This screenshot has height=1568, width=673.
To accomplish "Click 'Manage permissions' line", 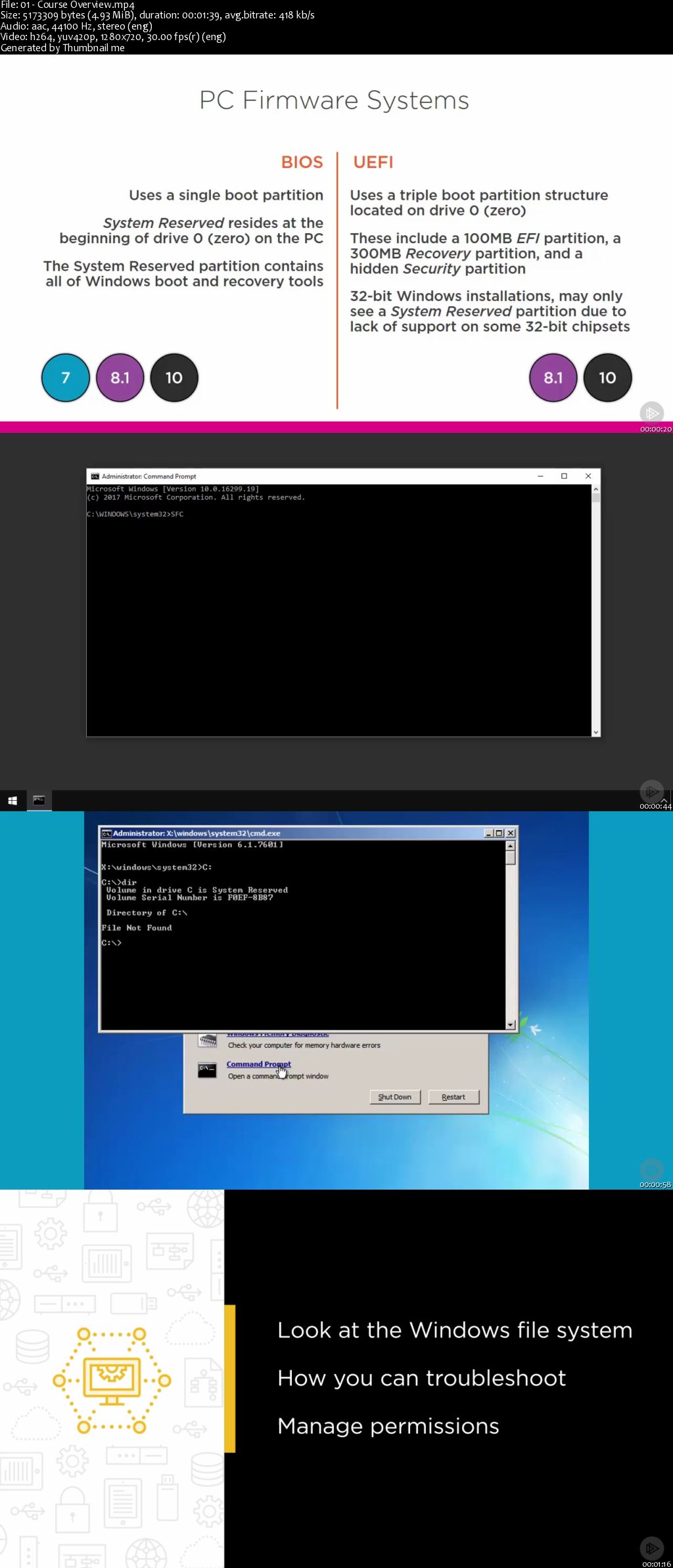I will (388, 1426).
